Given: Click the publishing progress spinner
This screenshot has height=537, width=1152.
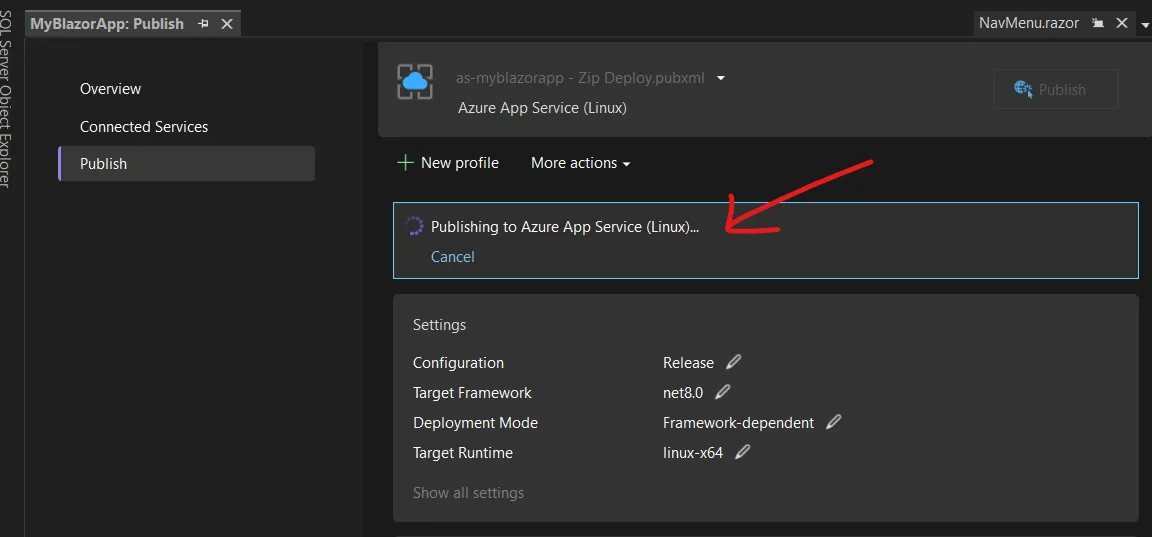Looking at the screenshot, I should pos(414,226).
